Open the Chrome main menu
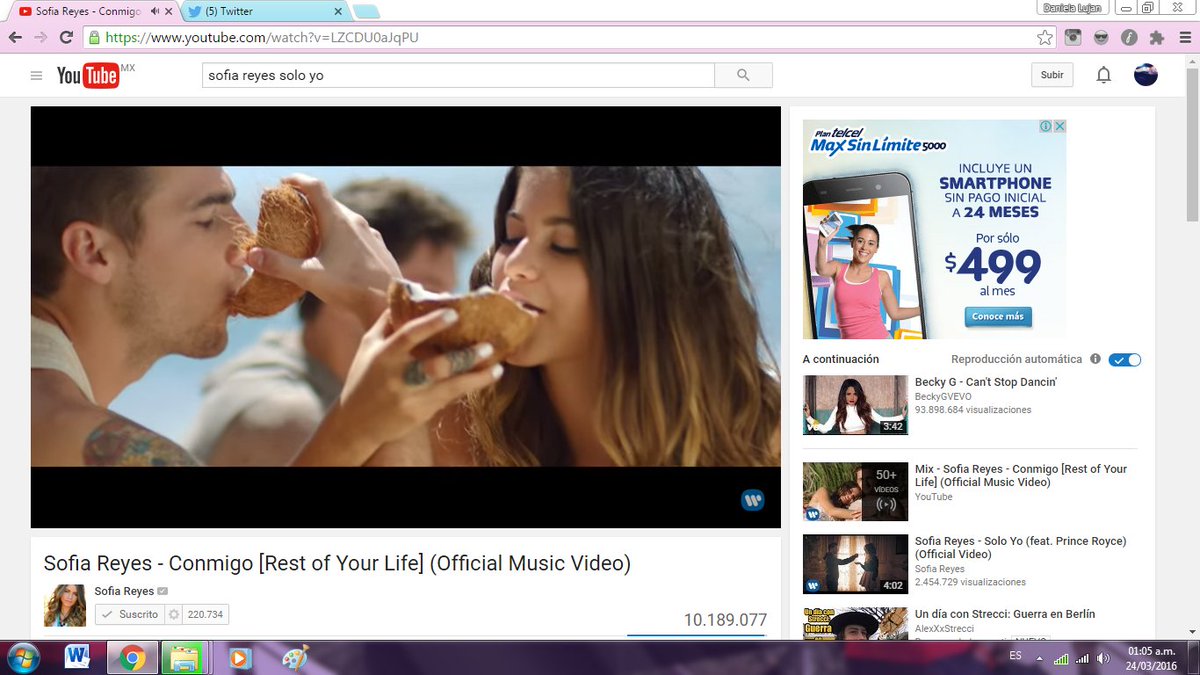The image size is (1200, 675). (x=1184, y=38)
